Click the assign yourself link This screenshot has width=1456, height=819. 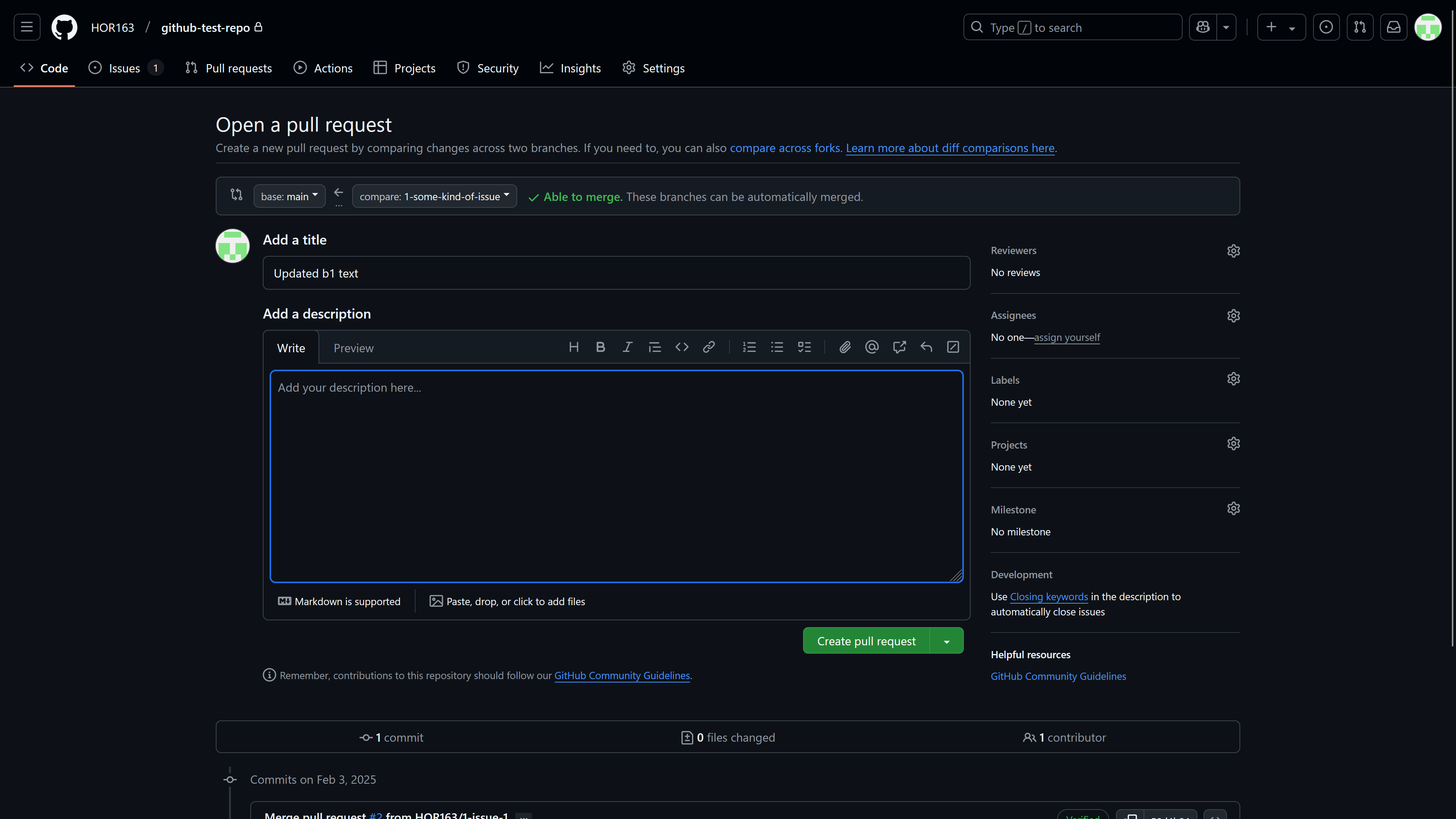(1067, 337)
